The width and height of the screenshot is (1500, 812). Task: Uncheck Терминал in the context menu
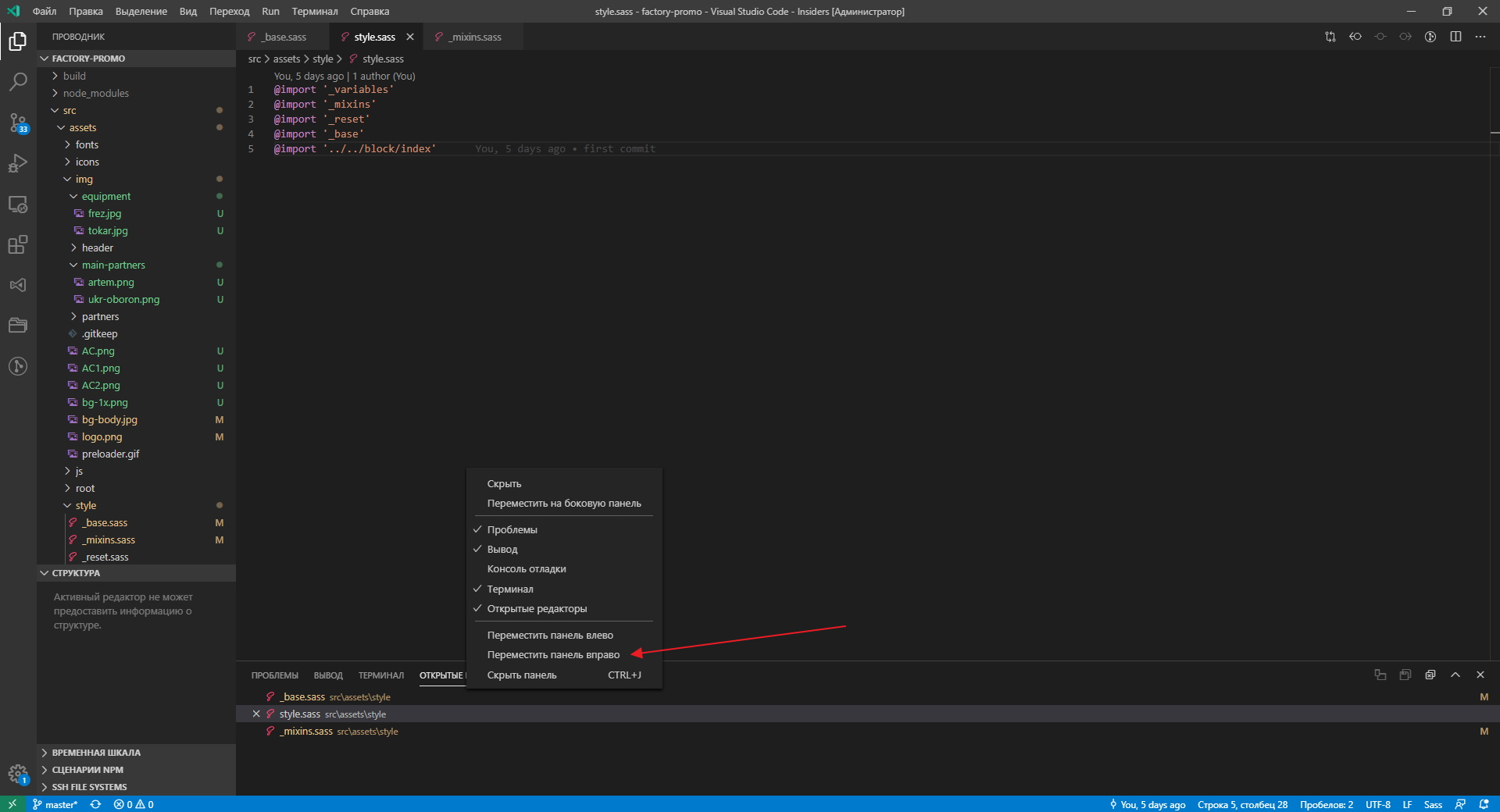(564, 589)
